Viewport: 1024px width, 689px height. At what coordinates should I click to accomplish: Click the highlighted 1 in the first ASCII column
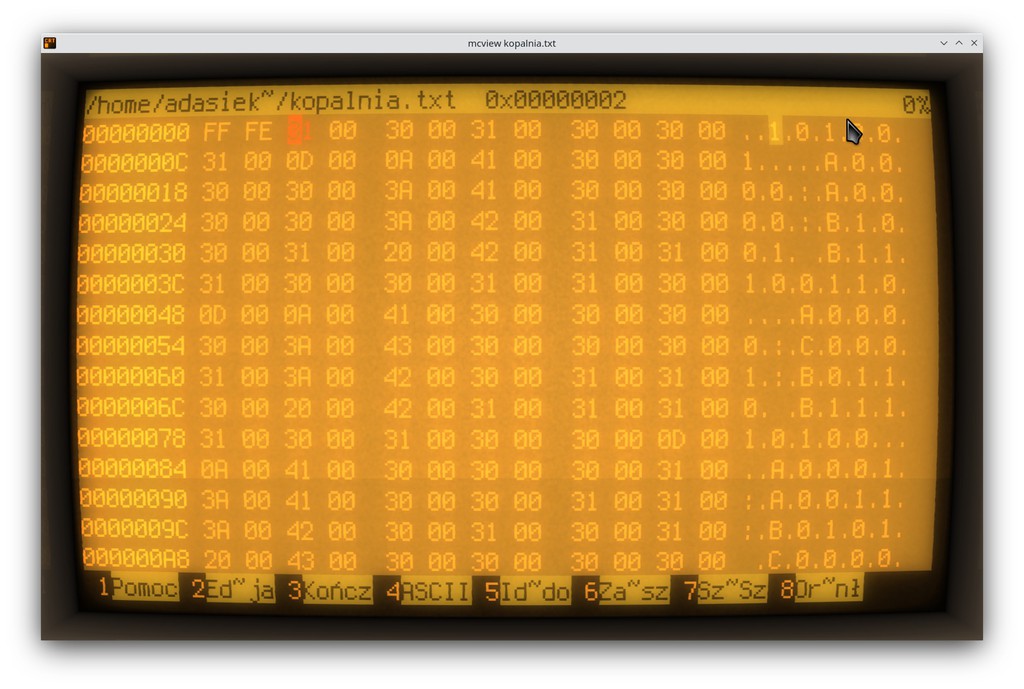point(775,132)
